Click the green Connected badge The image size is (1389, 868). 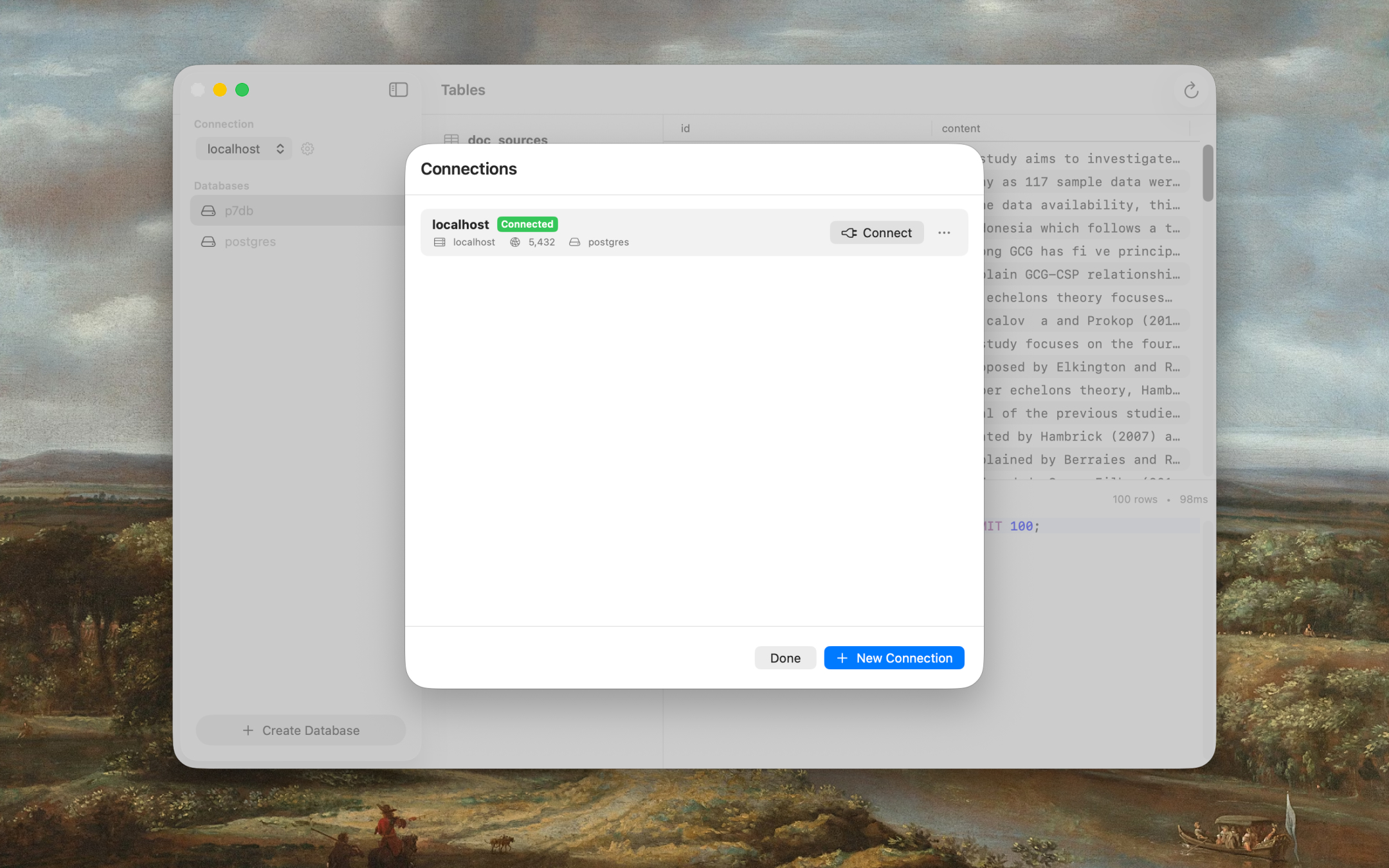(527, 224)
